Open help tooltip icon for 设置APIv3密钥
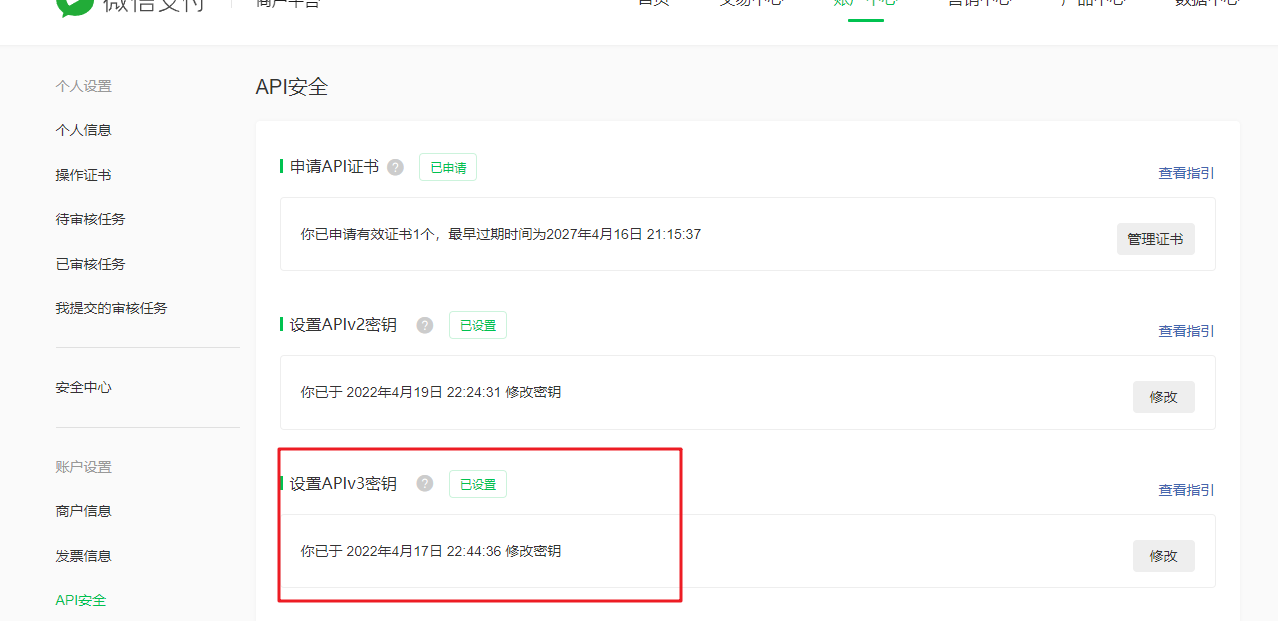This screenshot has width=1278, height=621. (425, 484)
